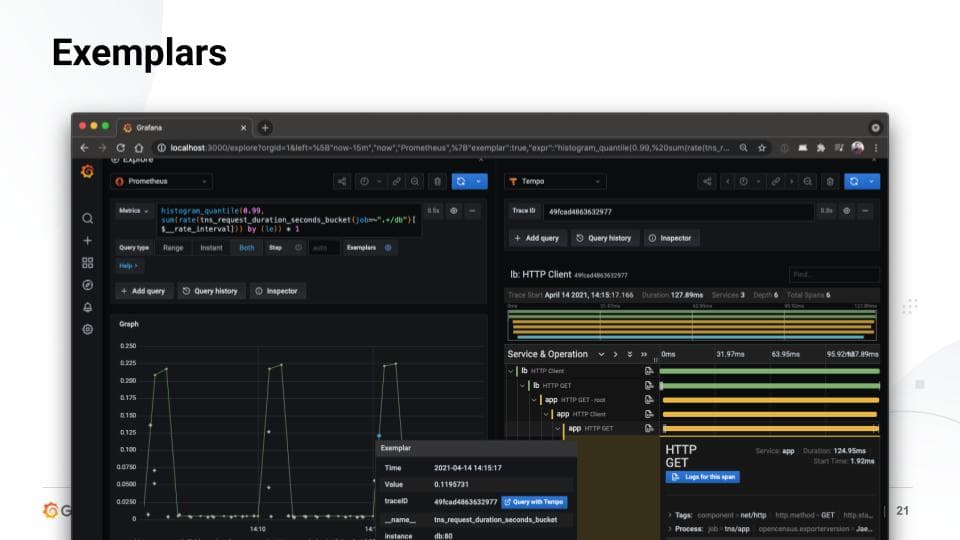This screenshot has height=540, width=960.
Task: Expand the Metrics browser dropdown
Action: coord(134,211)
